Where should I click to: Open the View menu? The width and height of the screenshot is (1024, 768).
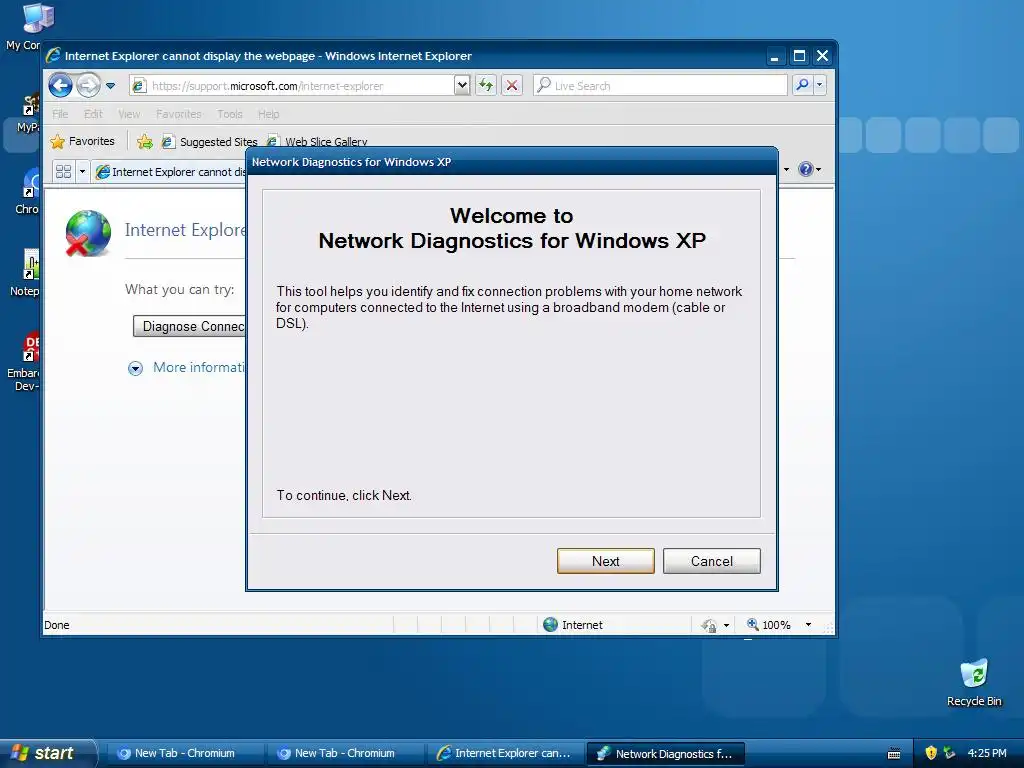pyautogui.click(x=129, y=114)
